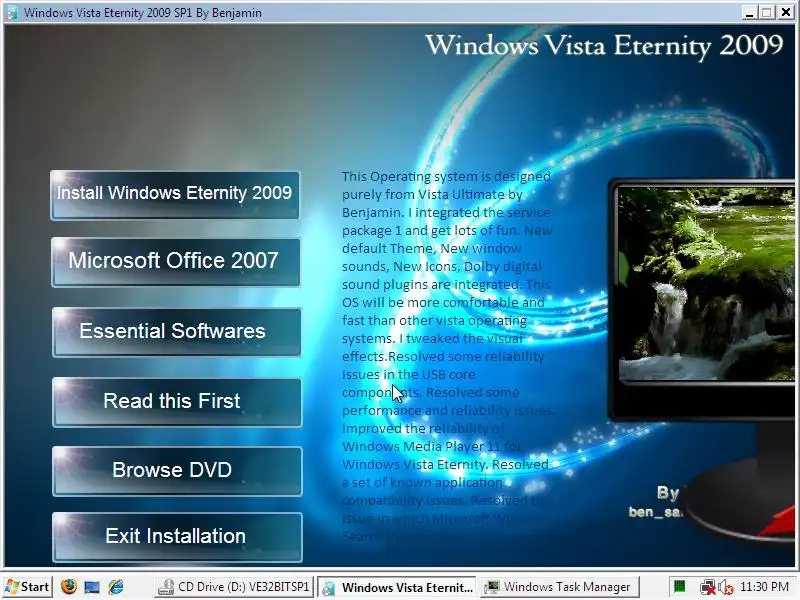Screen dimensions: 800x600
Task: Click the Browse DVD button
Action: pos(177,471)
